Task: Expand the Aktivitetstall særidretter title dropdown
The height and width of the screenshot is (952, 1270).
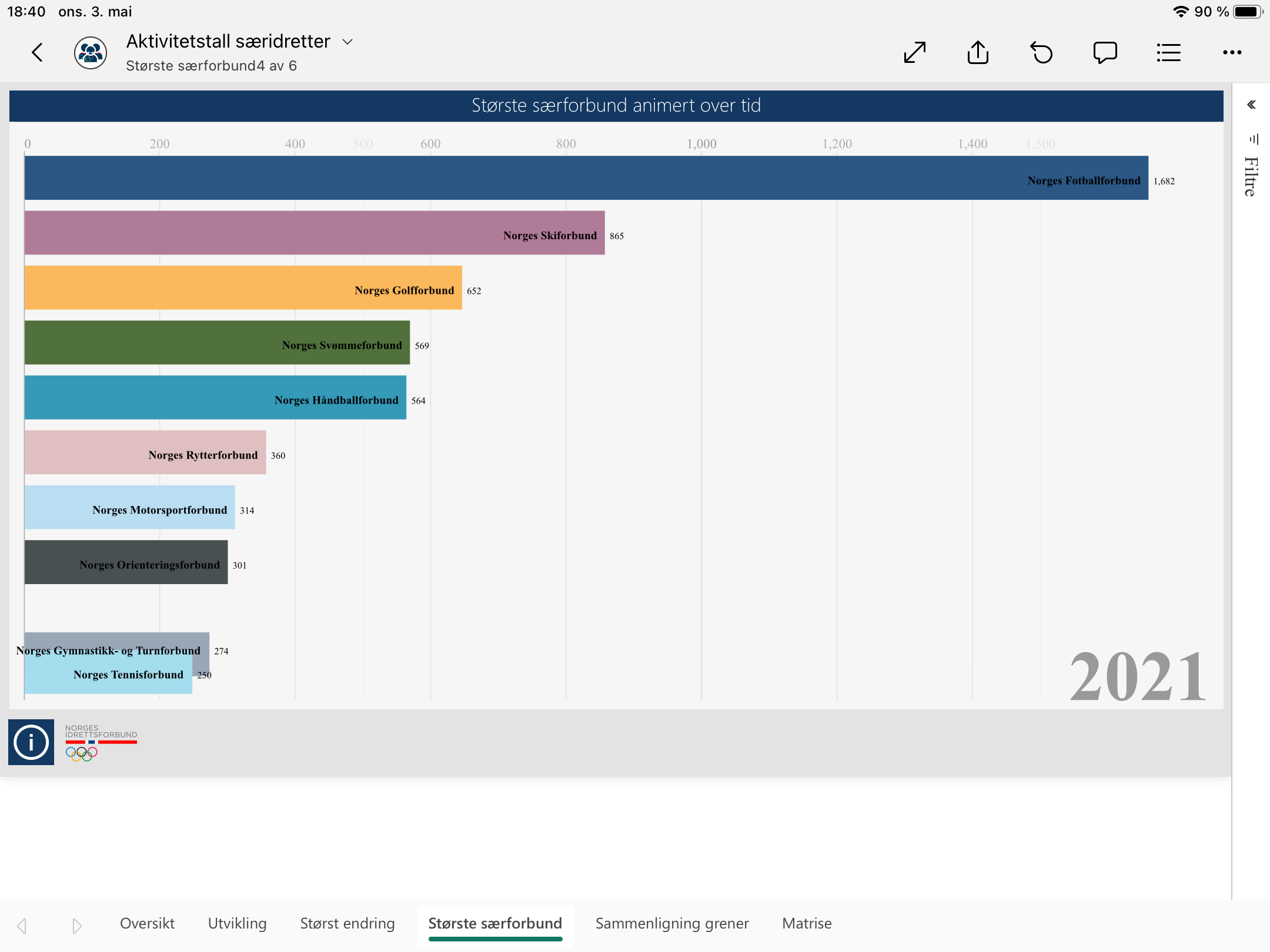Action: pos(347,42)
